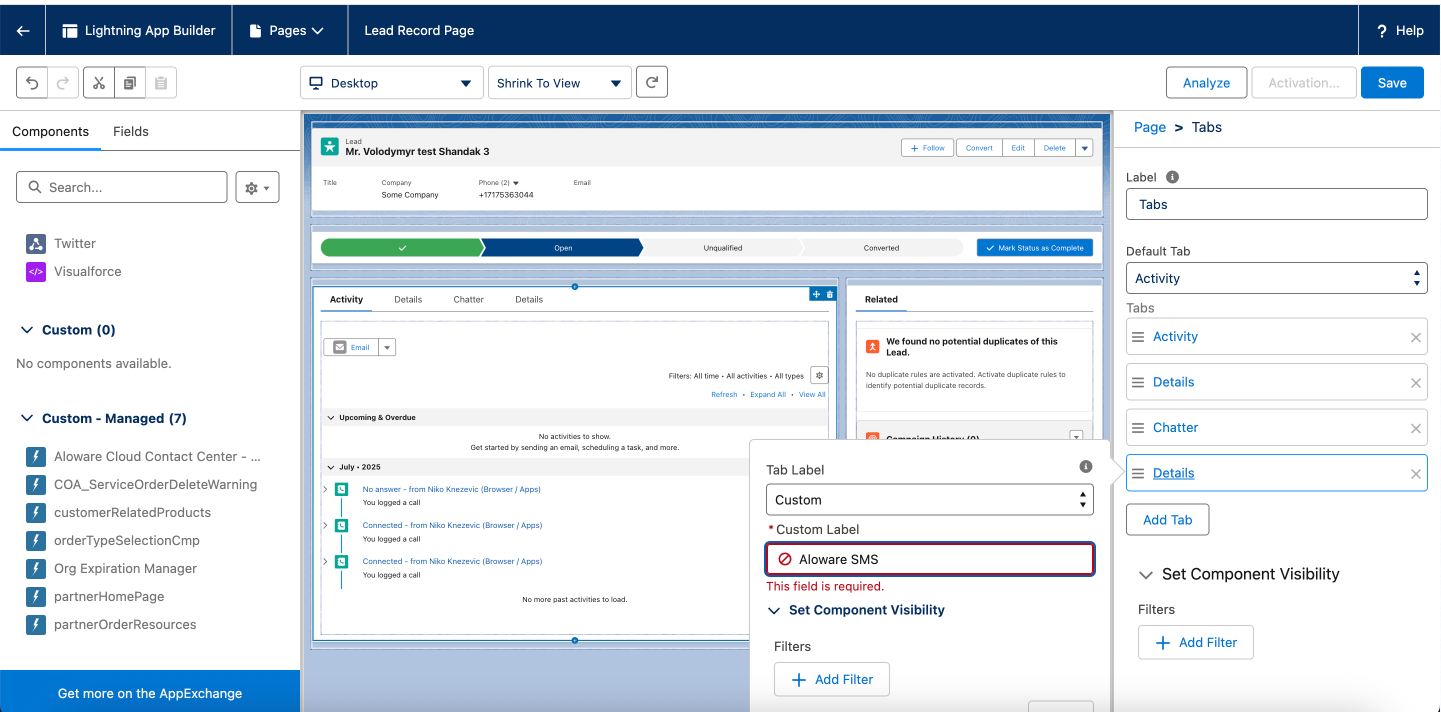The width and height of the screenshot is (1441, 712).
Task: Click the undo icon
Action: click(x=32, y=83)
